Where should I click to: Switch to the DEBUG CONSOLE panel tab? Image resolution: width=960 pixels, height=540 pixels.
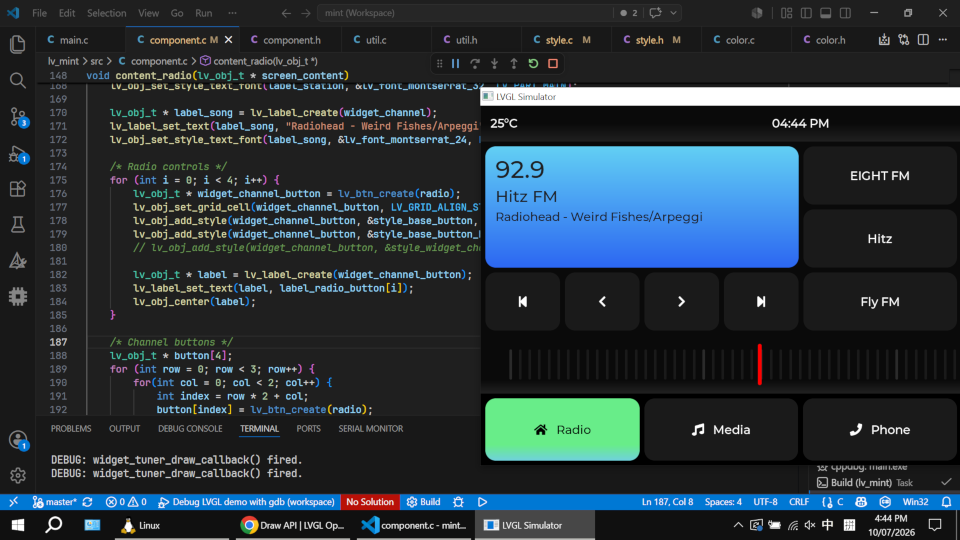click(x=190, y=429)
